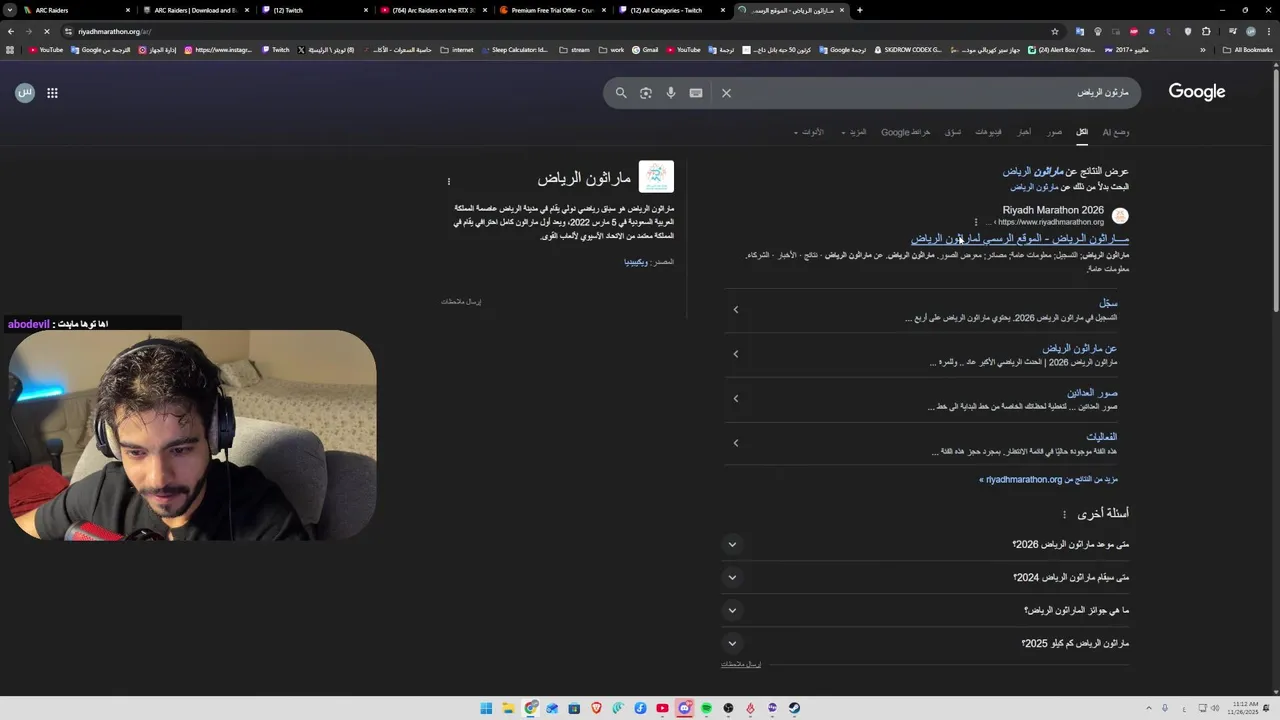Open OBS Studio from taskbar
Viewport: 1280px width, 720px height.
(728, 708)
